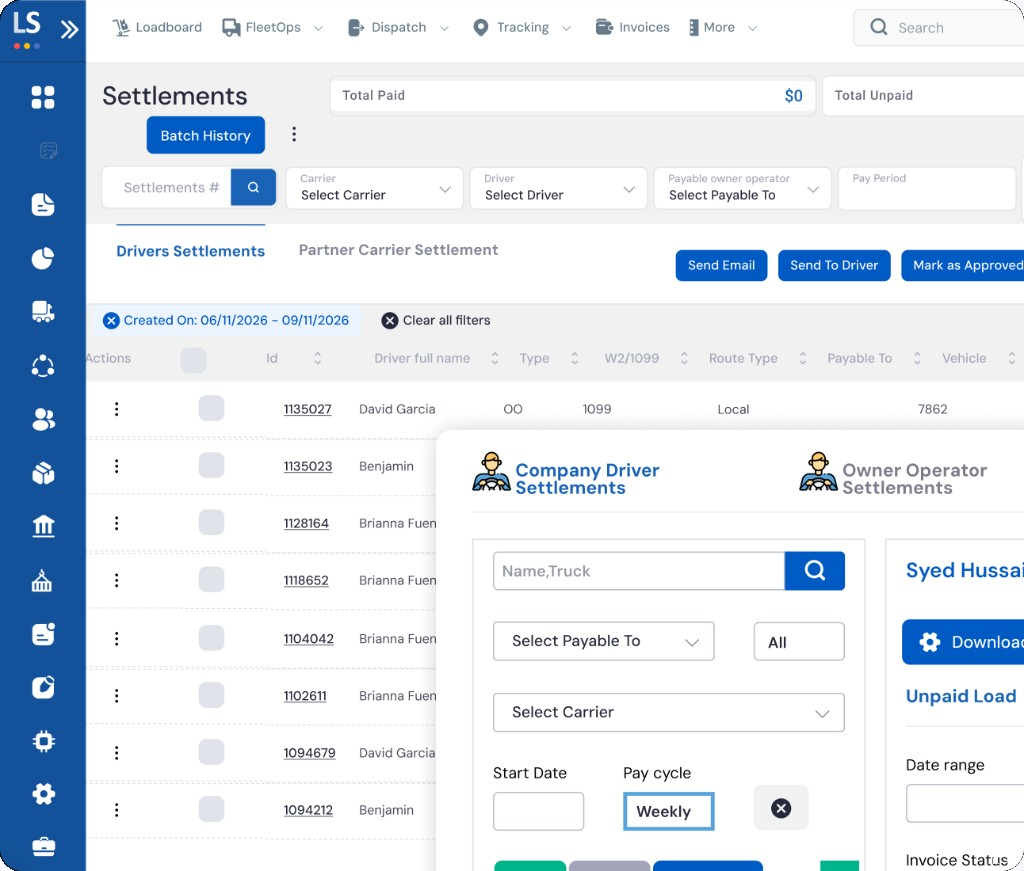Open the briefcase icon in sidebar
The width and height of the screenshot is (1024, 871).
tap(43, 847)
